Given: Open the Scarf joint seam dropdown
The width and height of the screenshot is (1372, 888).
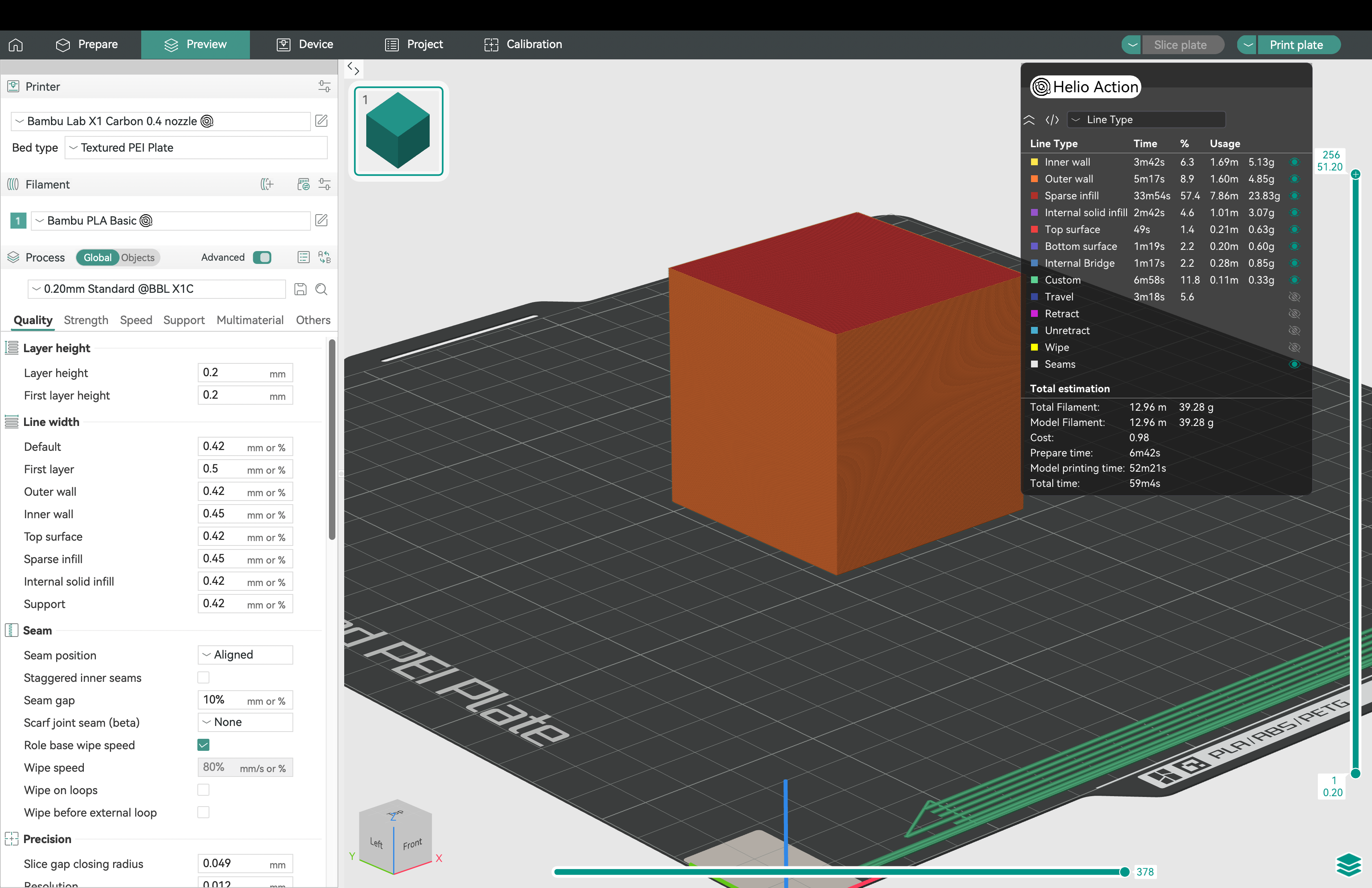Looking at the screenshot, I should [x=245, y=722].
